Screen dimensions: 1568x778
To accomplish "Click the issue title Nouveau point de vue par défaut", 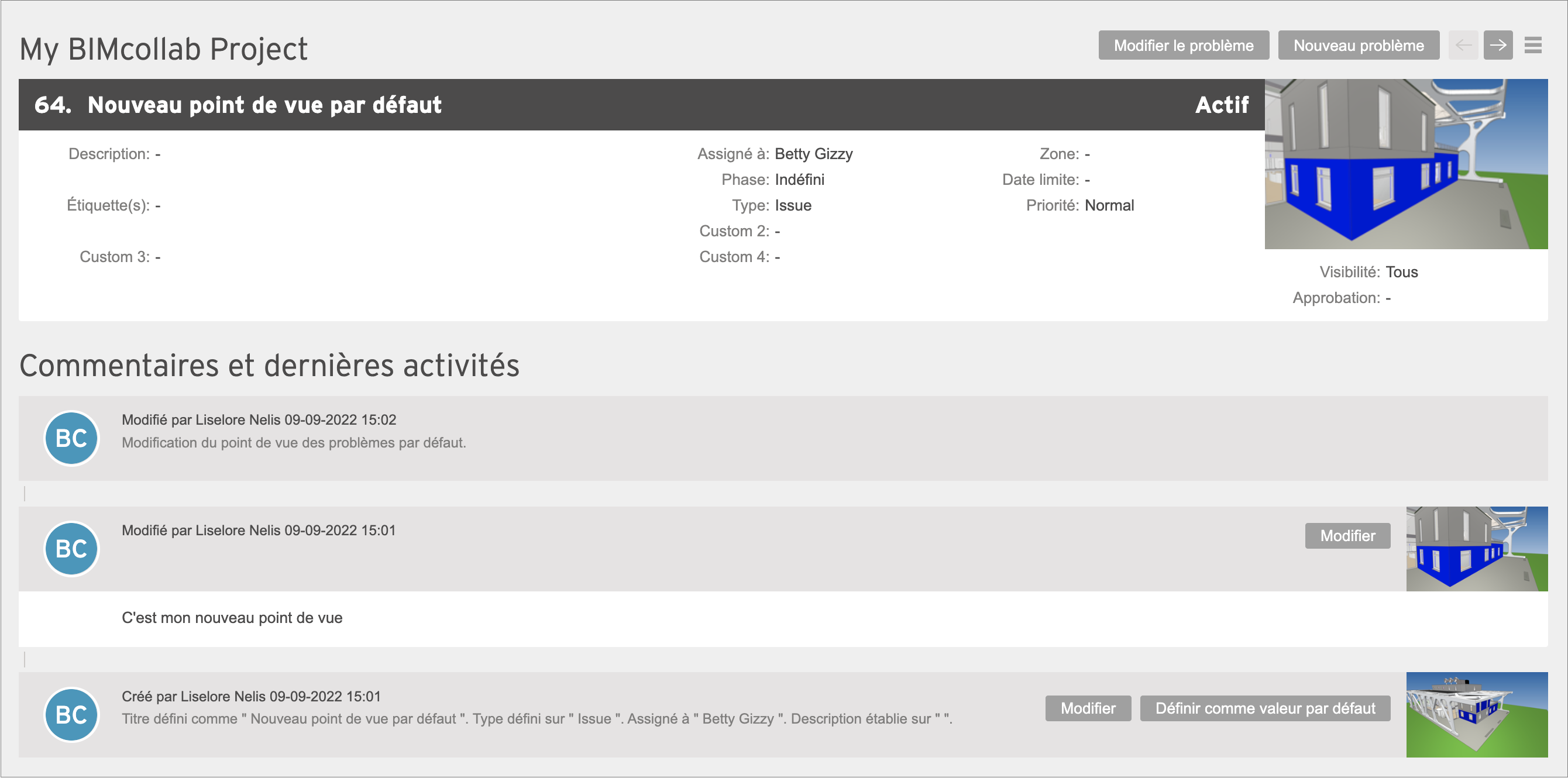I will click(265, 105).
